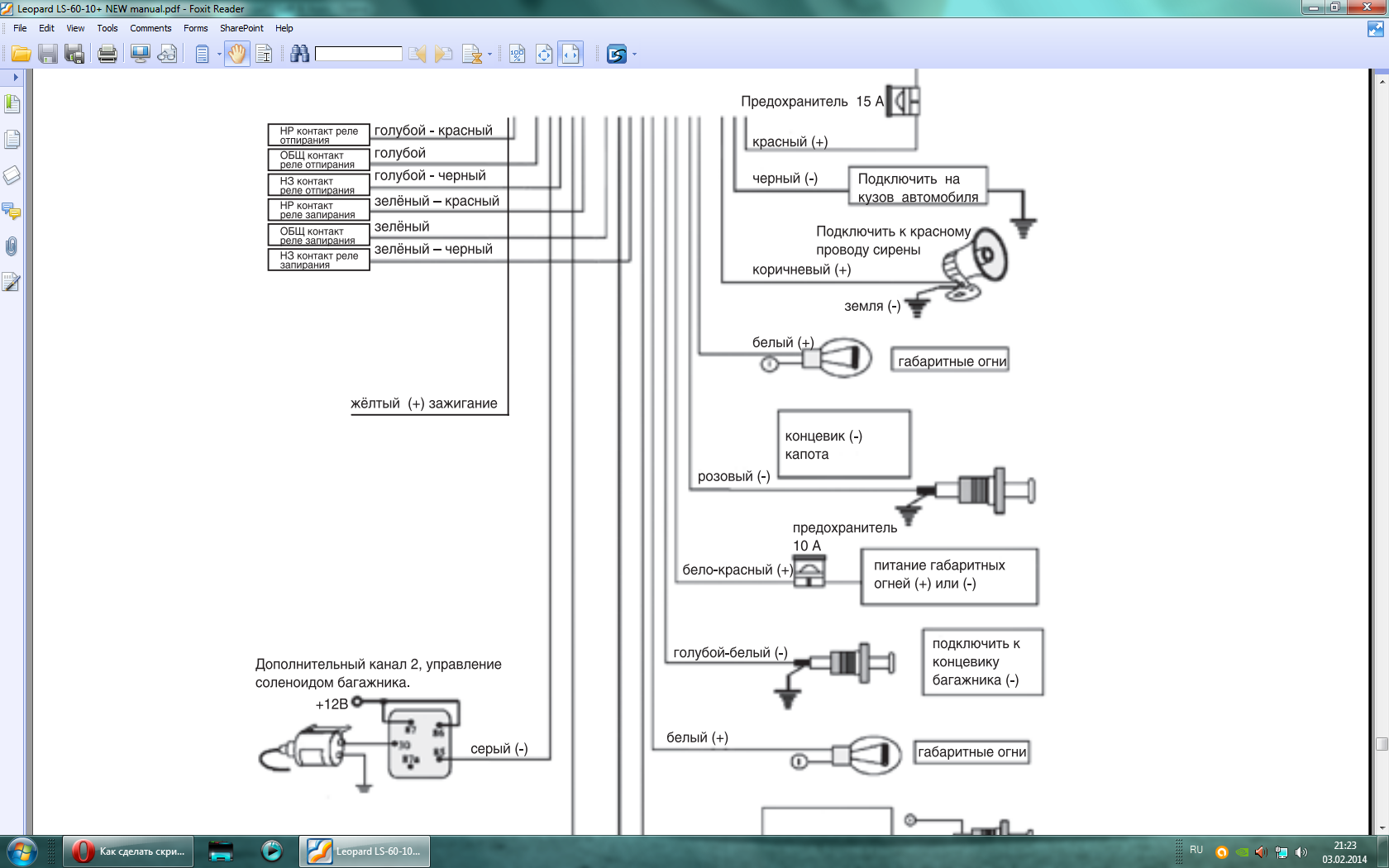Open the page display dropdown arrow
The width and height of the screenshot is (1389, 868).
click(x=219, y=55)
